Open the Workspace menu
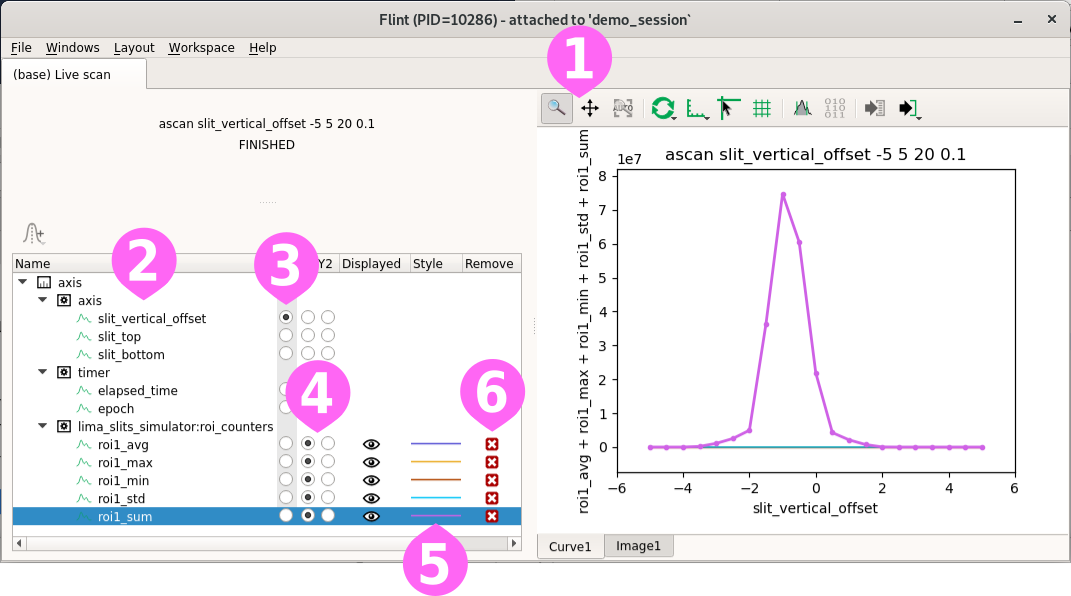Screen dimensions: 1071x596 pos(201,48)
